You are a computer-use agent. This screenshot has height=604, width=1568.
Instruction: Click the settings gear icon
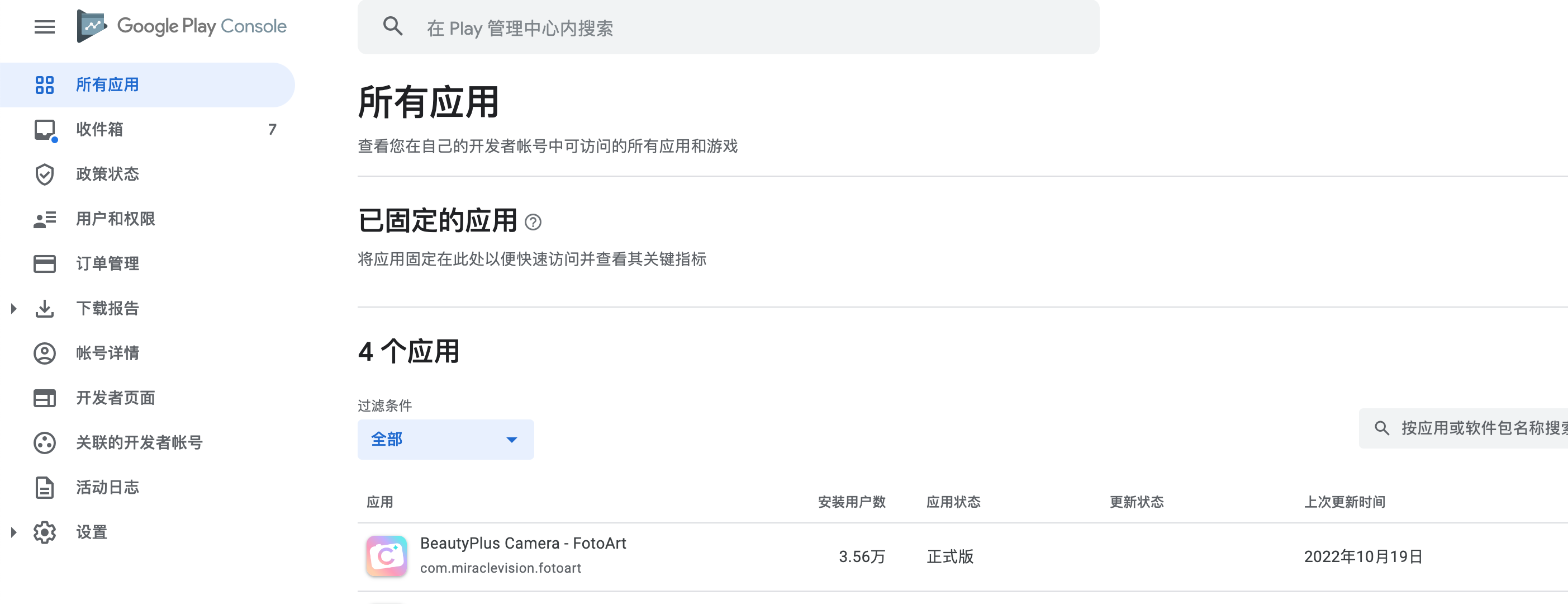coord(45,532)
